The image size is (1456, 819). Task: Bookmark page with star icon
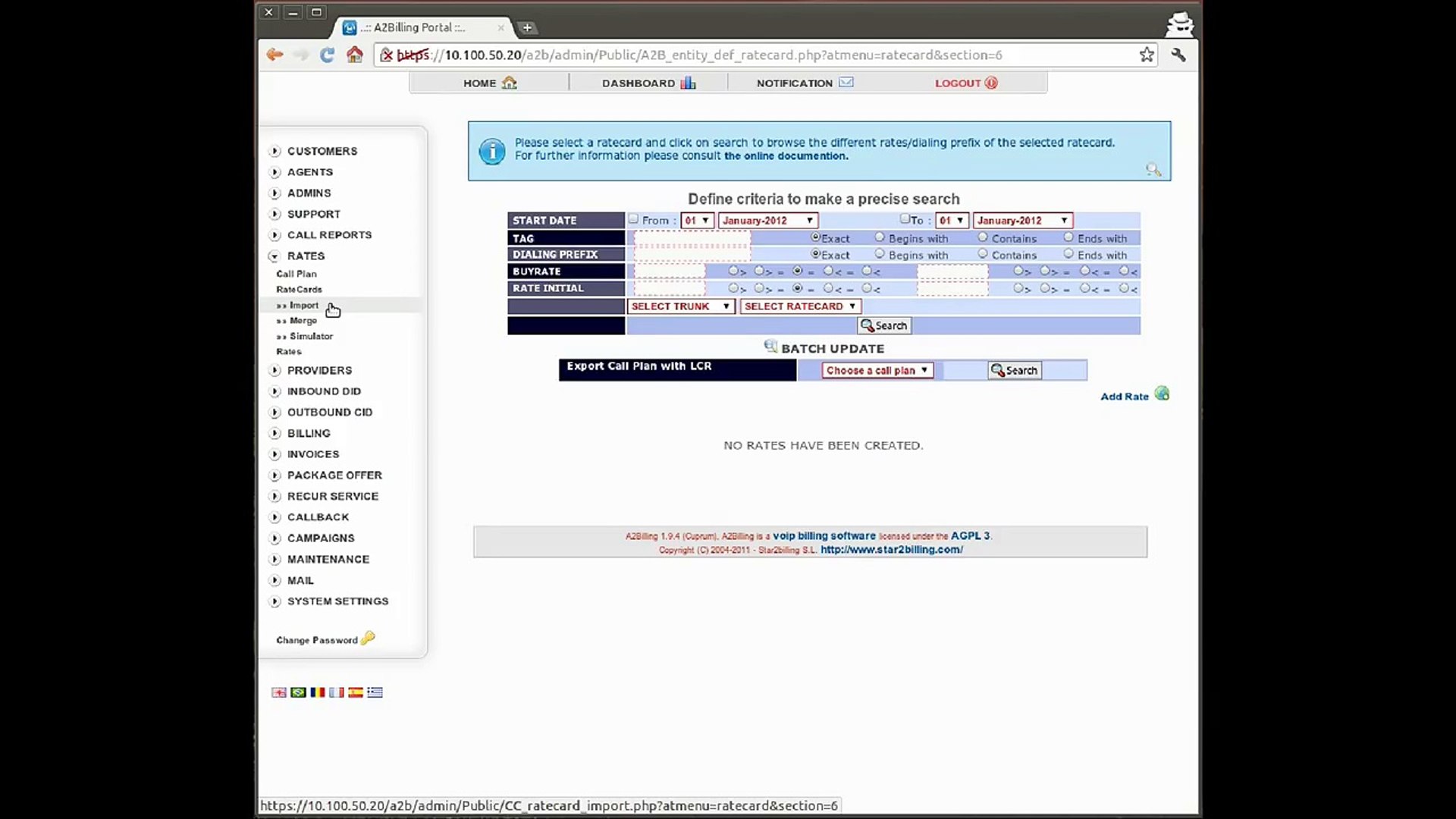point(1147,55)
